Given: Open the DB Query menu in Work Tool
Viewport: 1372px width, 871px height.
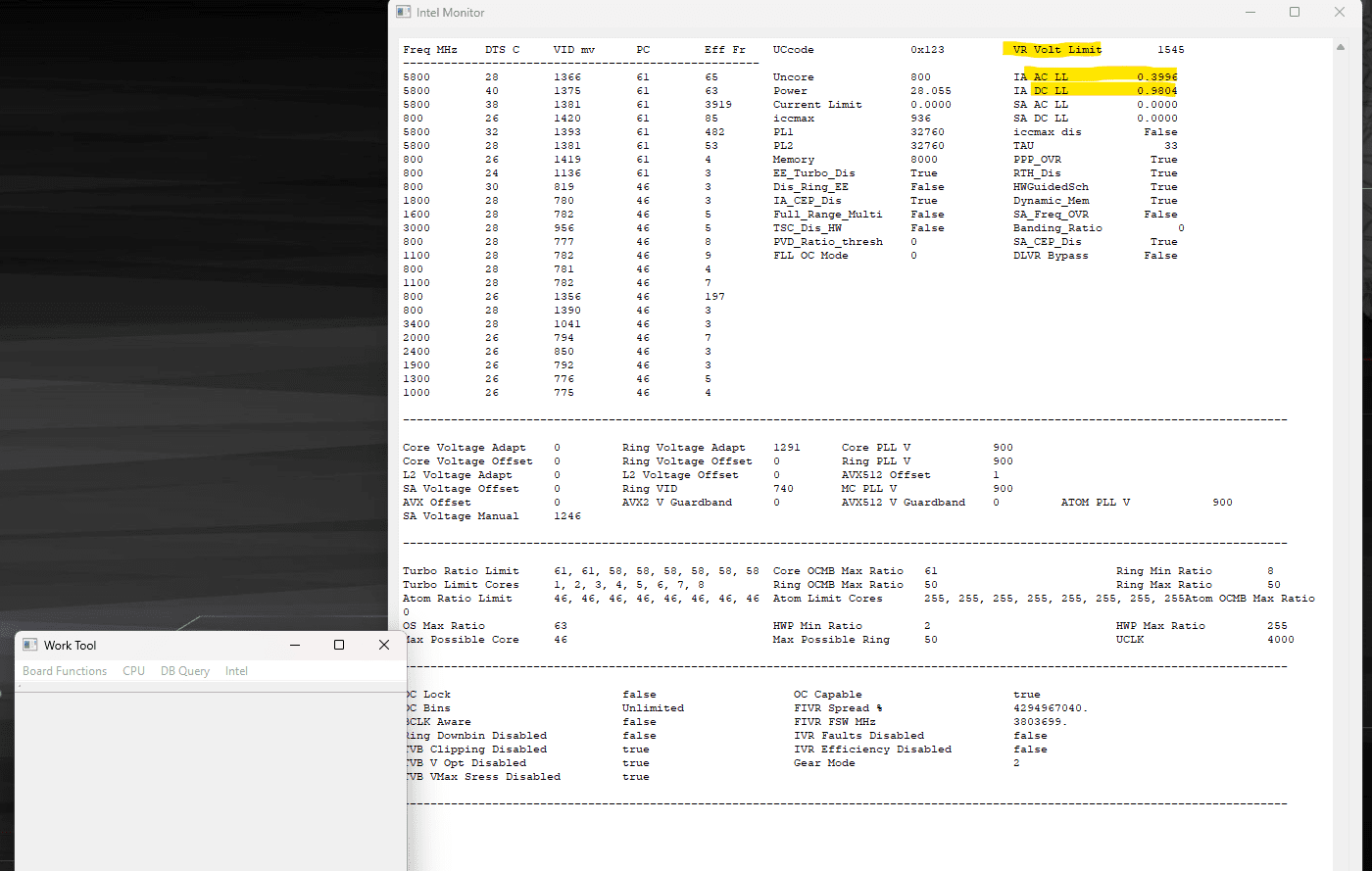Looking at the screenshot, I should 185,671.
